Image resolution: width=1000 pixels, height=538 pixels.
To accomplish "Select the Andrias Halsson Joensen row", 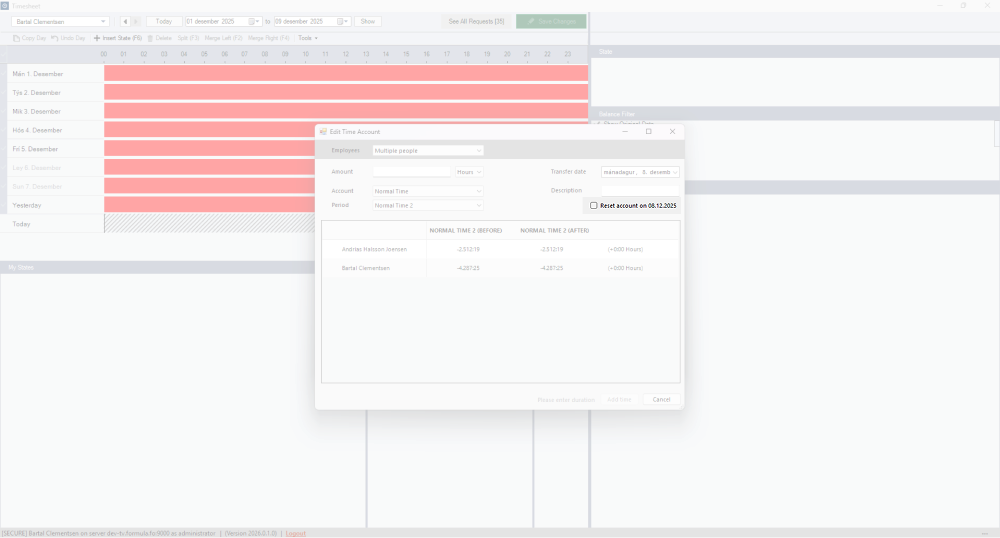I will click(x=501, y=249).
